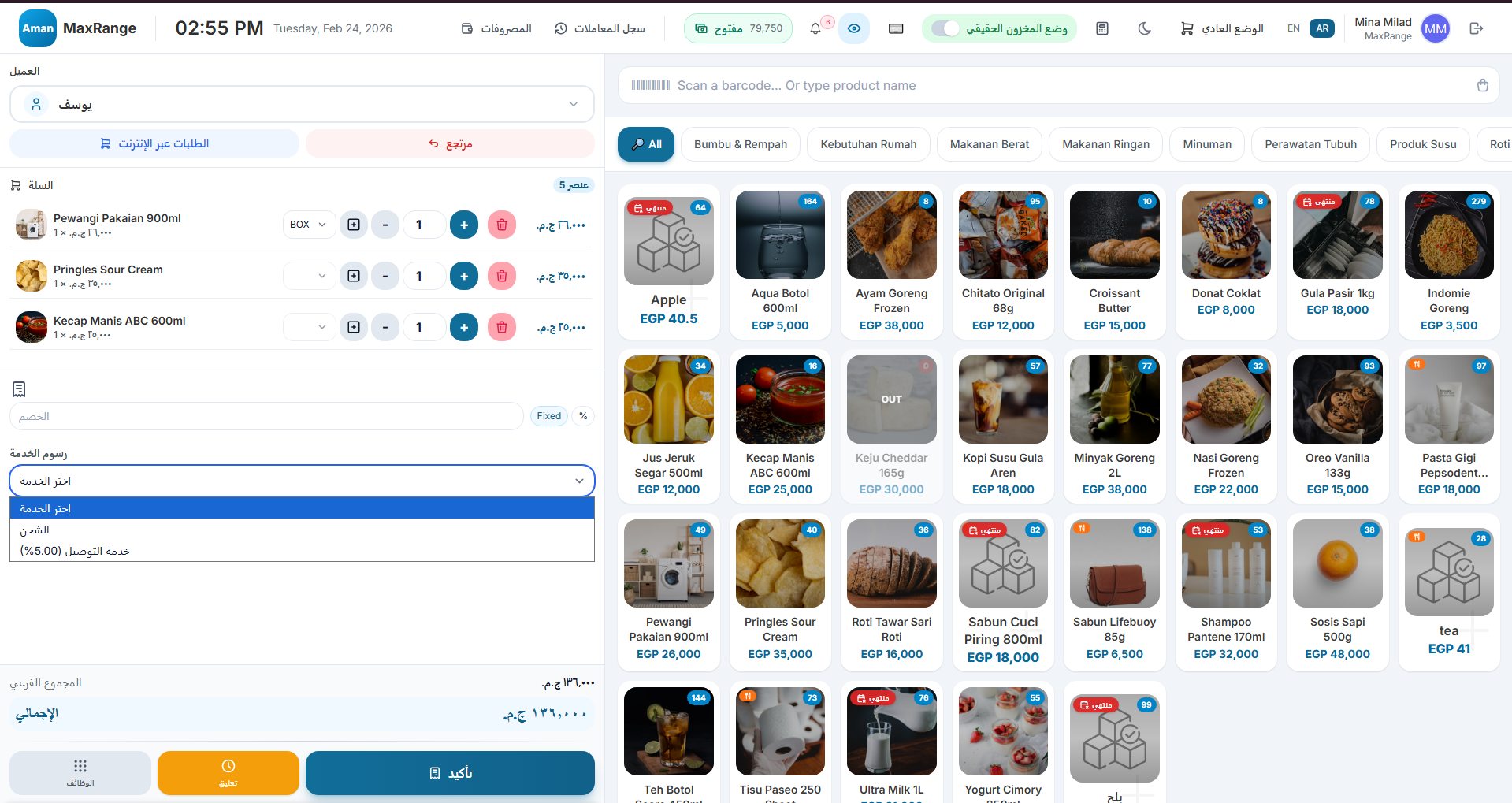
Task: Increase Kecap Manis ABC quantity
Action: click(x=464, y=327)
